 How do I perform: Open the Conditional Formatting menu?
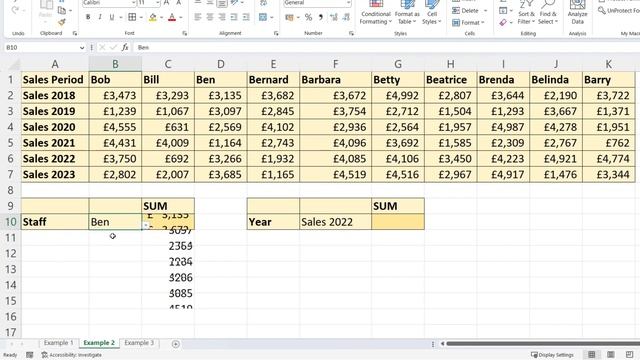click(376, 13)
